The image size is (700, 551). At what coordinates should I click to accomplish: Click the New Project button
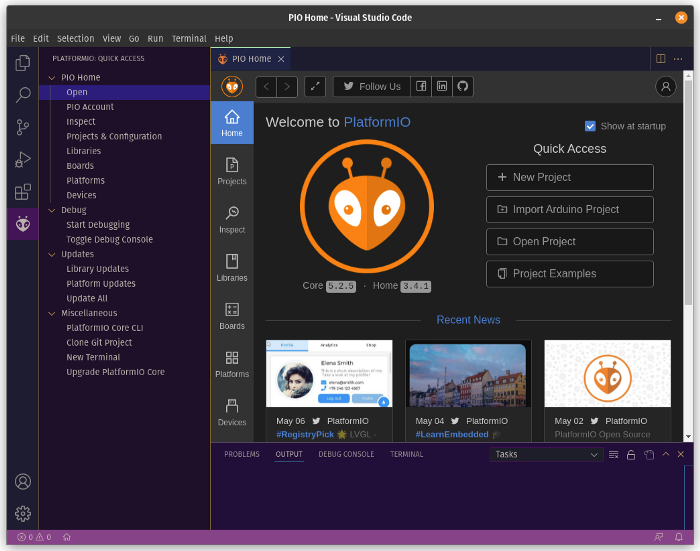(x=569, y=177)
